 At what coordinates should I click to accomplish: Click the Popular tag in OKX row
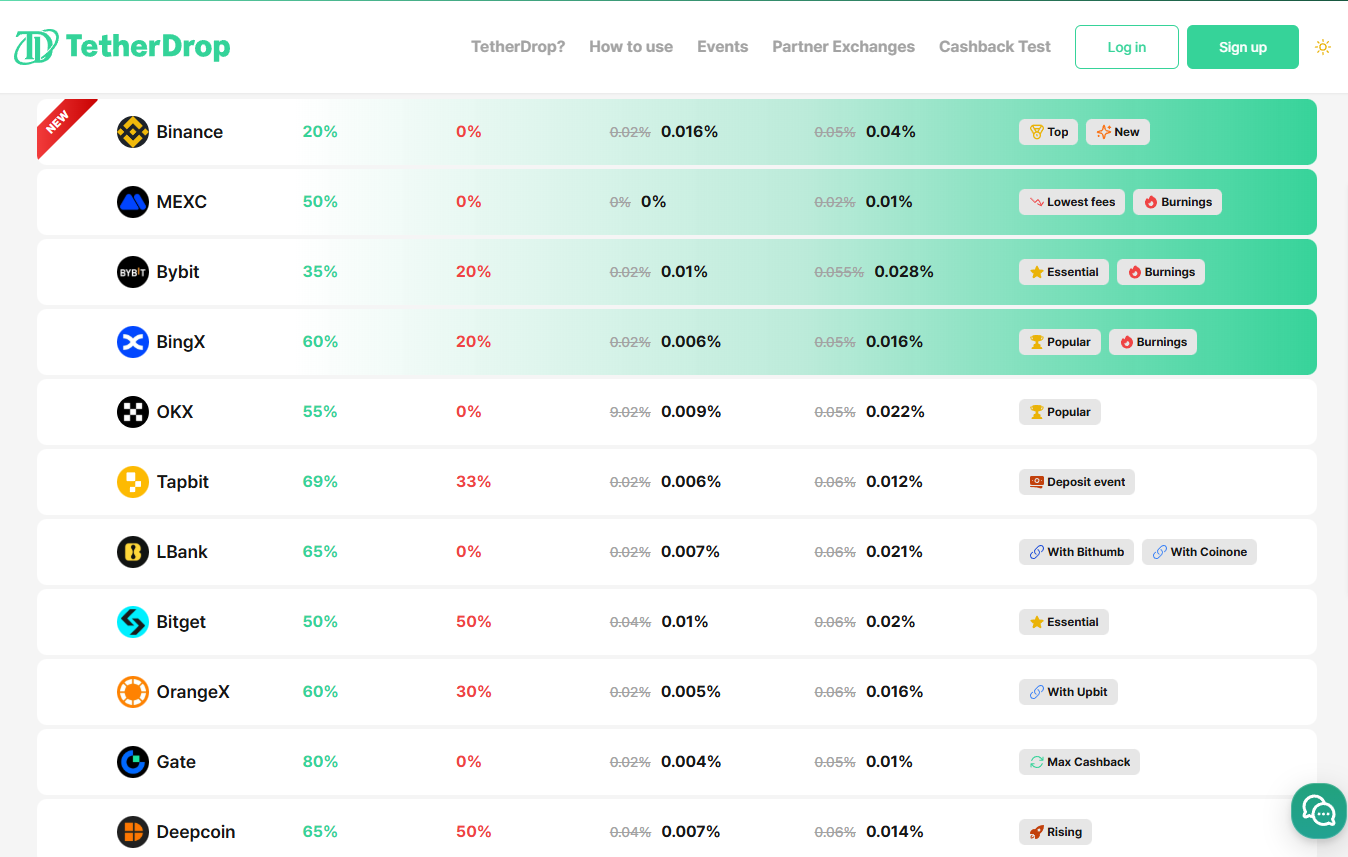(1060, 412)
